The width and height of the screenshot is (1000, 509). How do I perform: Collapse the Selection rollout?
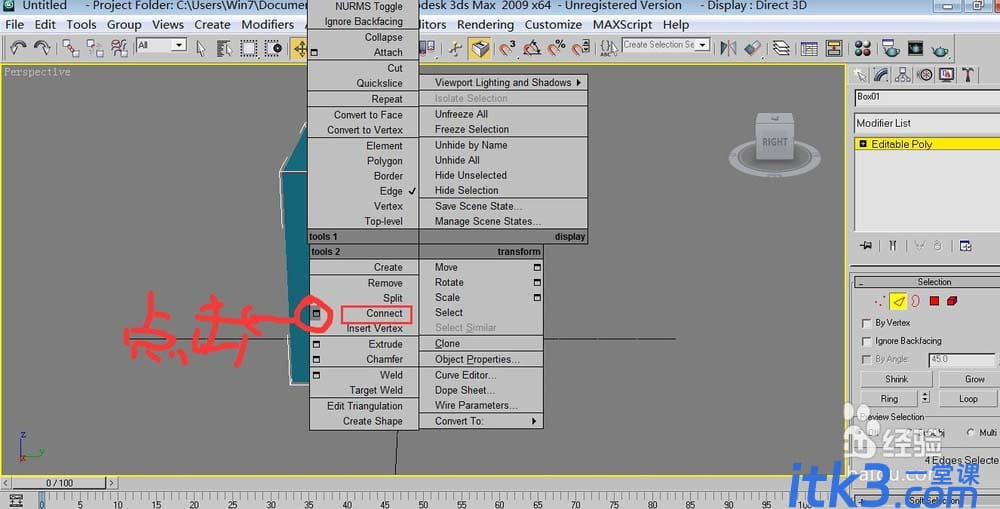861,282
